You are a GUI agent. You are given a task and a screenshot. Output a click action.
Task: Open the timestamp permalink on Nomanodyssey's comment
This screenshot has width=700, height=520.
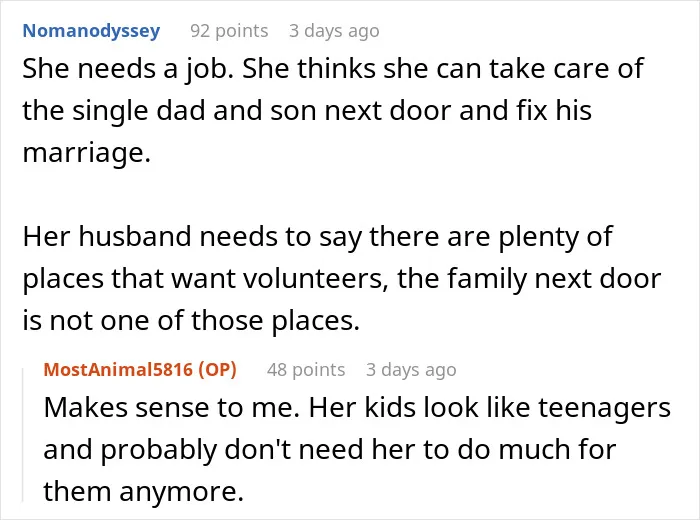[x=334, y=31]
